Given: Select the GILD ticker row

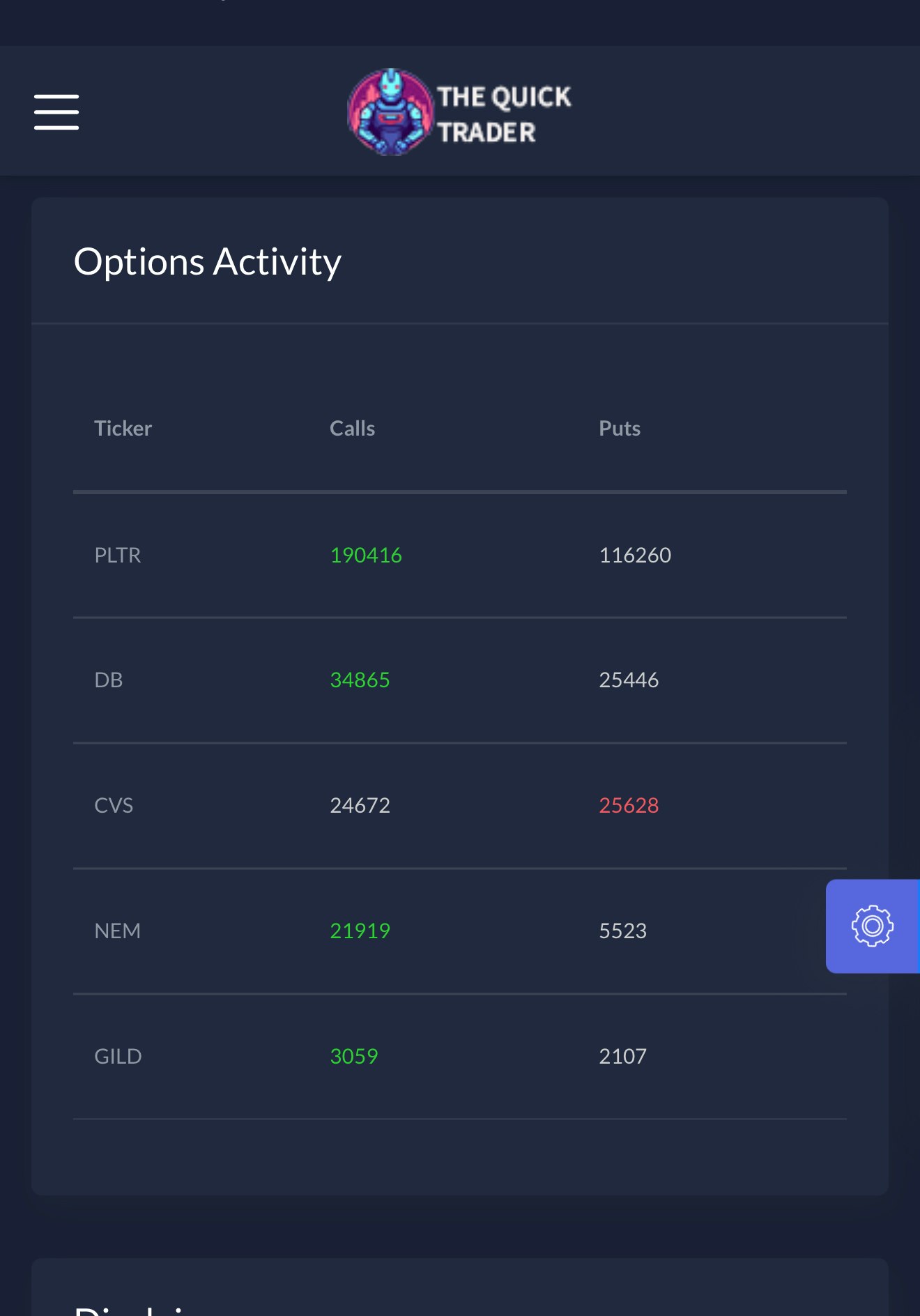Looking at the screenshot, I should point(118,1057).
